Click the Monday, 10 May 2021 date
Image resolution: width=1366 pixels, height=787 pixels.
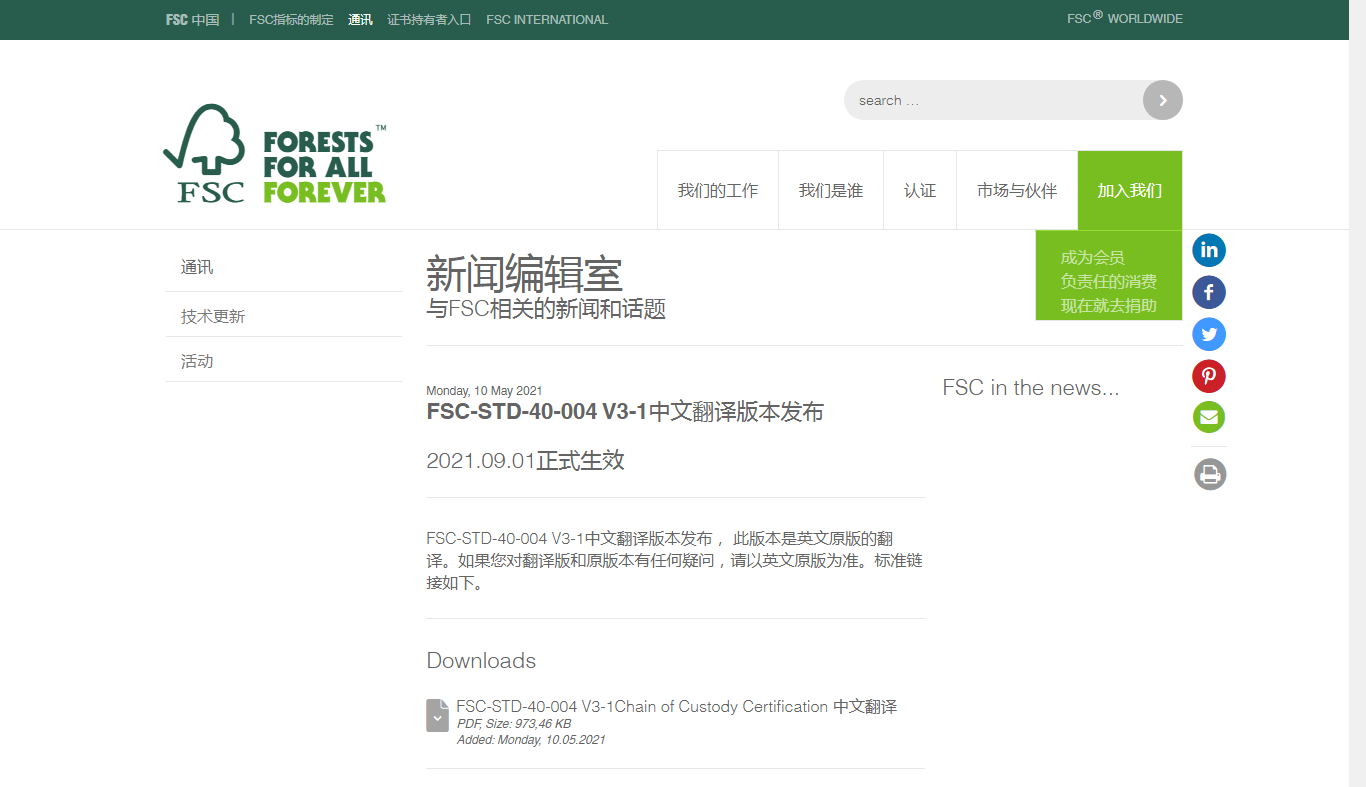(484, 391)
